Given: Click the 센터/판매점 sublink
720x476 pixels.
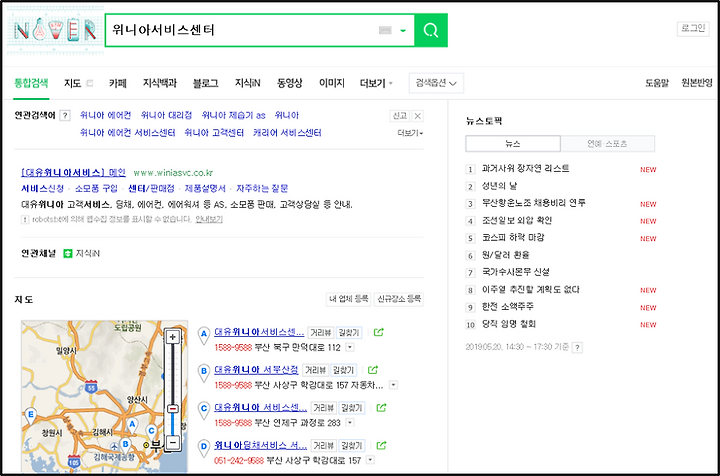Looking at the screenshot, I should click(151, 189).
